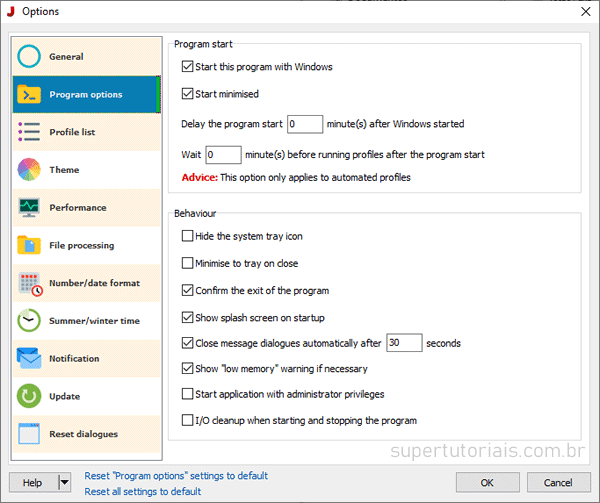The height and width of the screenshot is (503, 600).
Task: Click the Performance monitor icon
Action: 29,208
